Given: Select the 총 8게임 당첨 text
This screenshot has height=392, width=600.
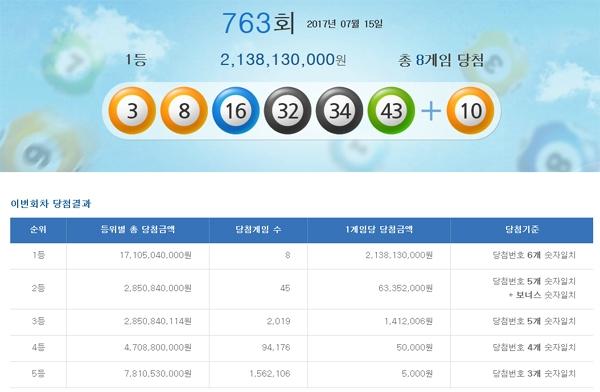Looking at the screenshot, I should (x=441, y=60).
